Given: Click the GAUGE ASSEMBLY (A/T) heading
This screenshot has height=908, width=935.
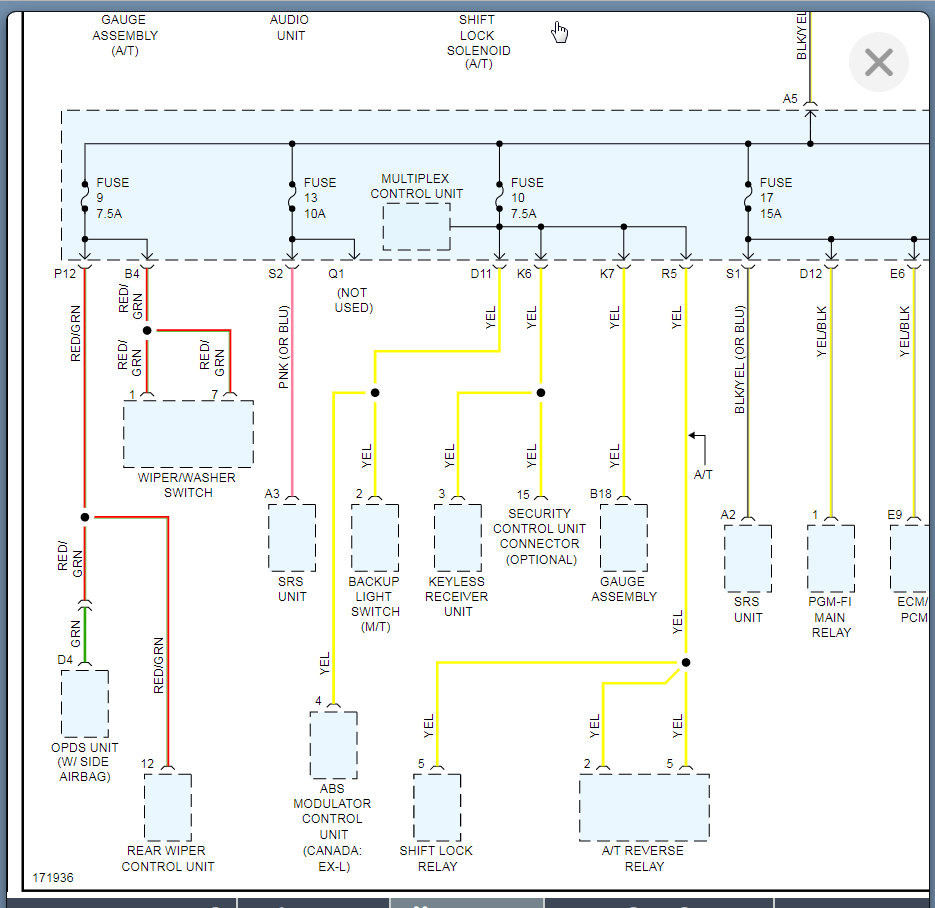Looking at the screenshot, I should [x=125, y=35].
